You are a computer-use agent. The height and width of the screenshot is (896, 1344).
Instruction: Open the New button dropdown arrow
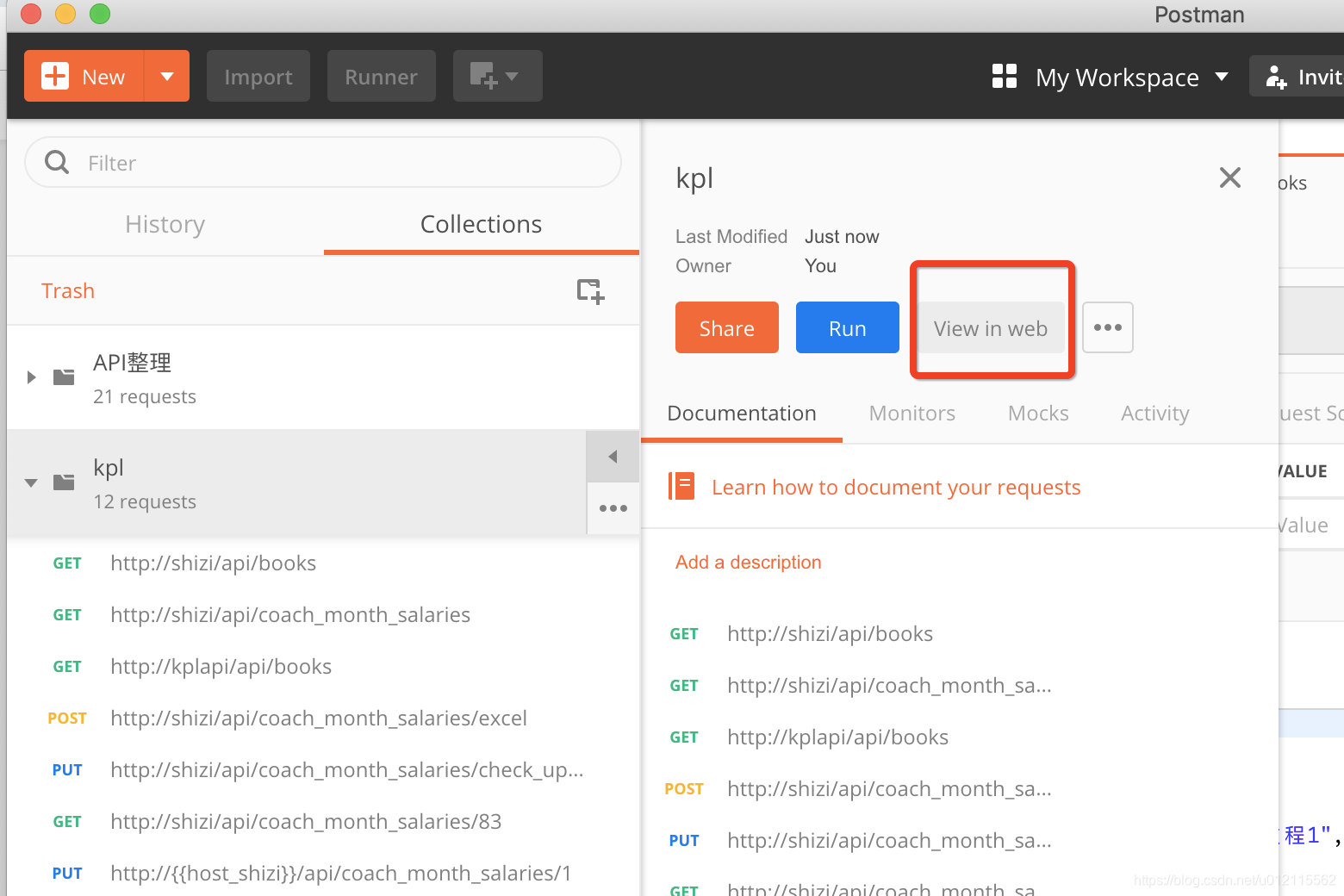pos(167,76)
